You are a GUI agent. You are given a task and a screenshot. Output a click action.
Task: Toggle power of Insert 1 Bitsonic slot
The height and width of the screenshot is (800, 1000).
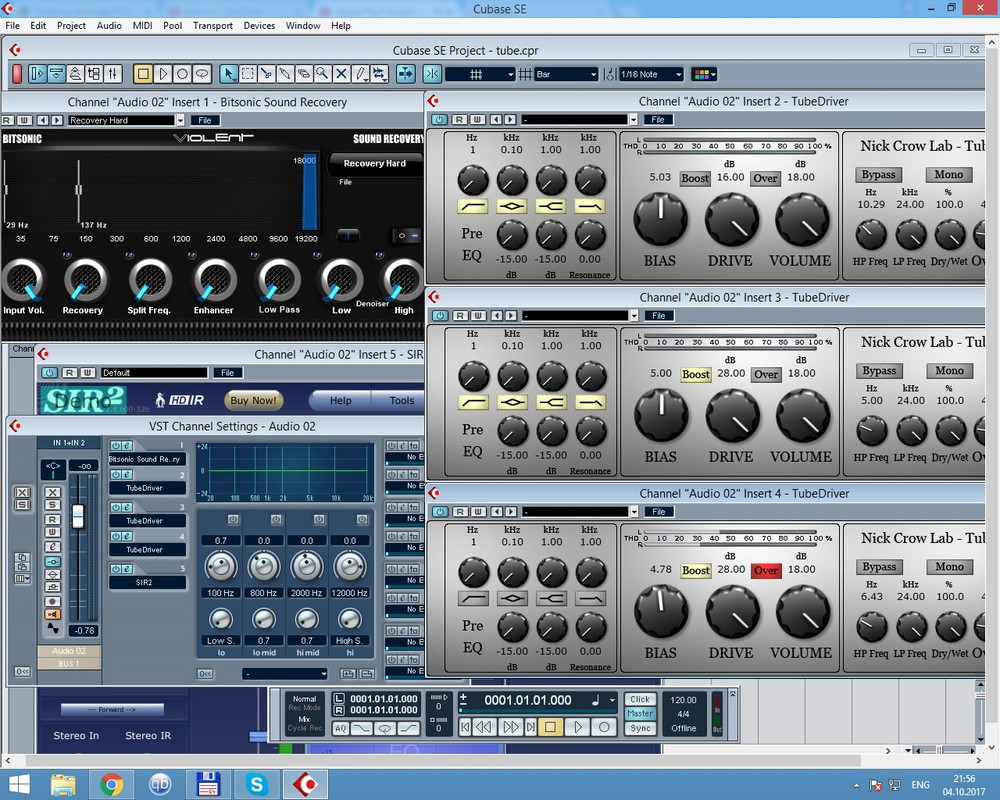(115, 445)
